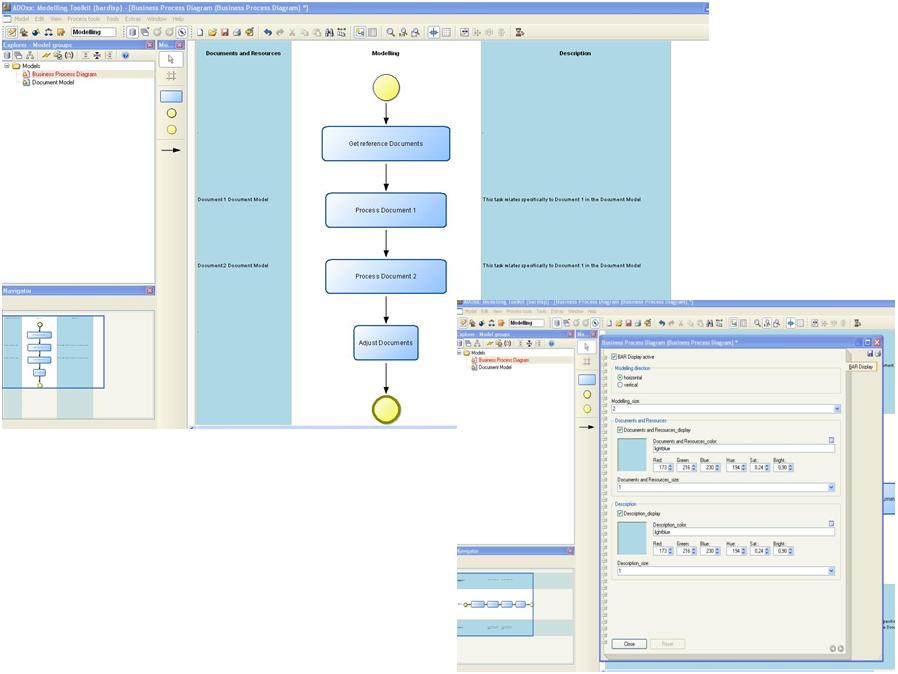The height and width of the screenshot is (674, 898).
Task: Click the Redo arrow in the flowchart window toolbar
Action: (280, 33)
